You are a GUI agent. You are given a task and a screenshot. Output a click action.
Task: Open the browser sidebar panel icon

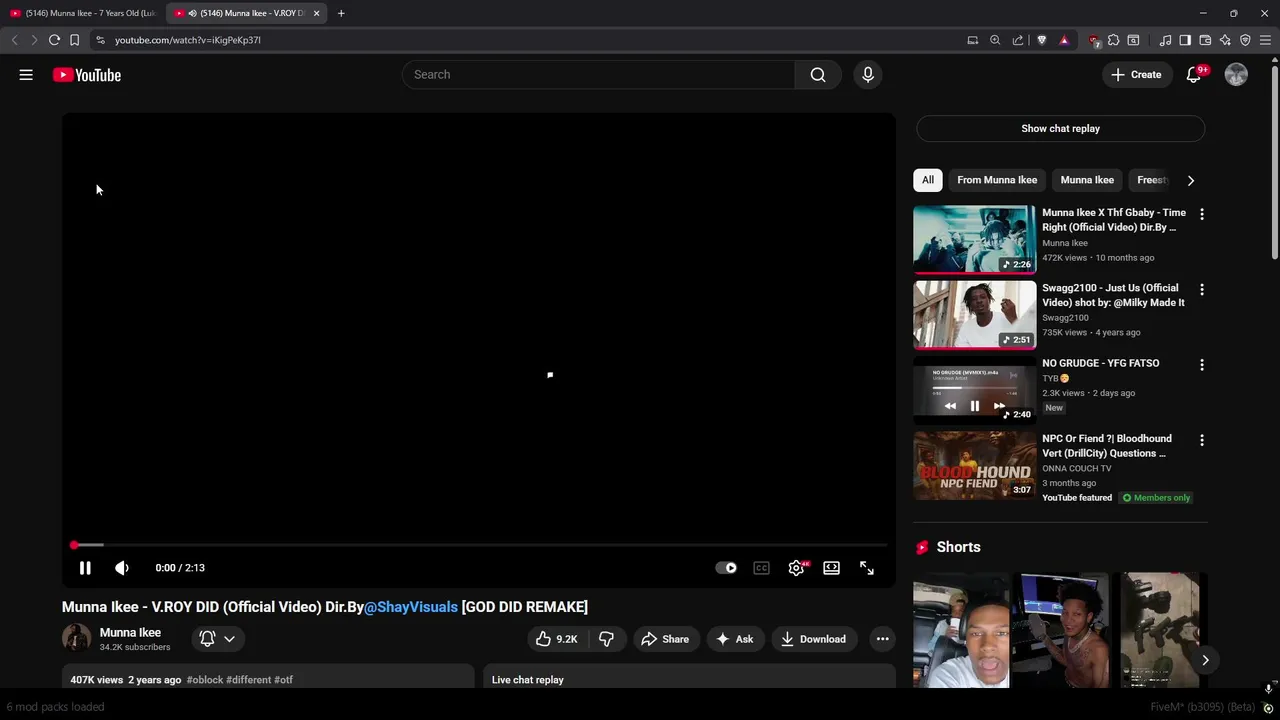tap(1185, 40)
